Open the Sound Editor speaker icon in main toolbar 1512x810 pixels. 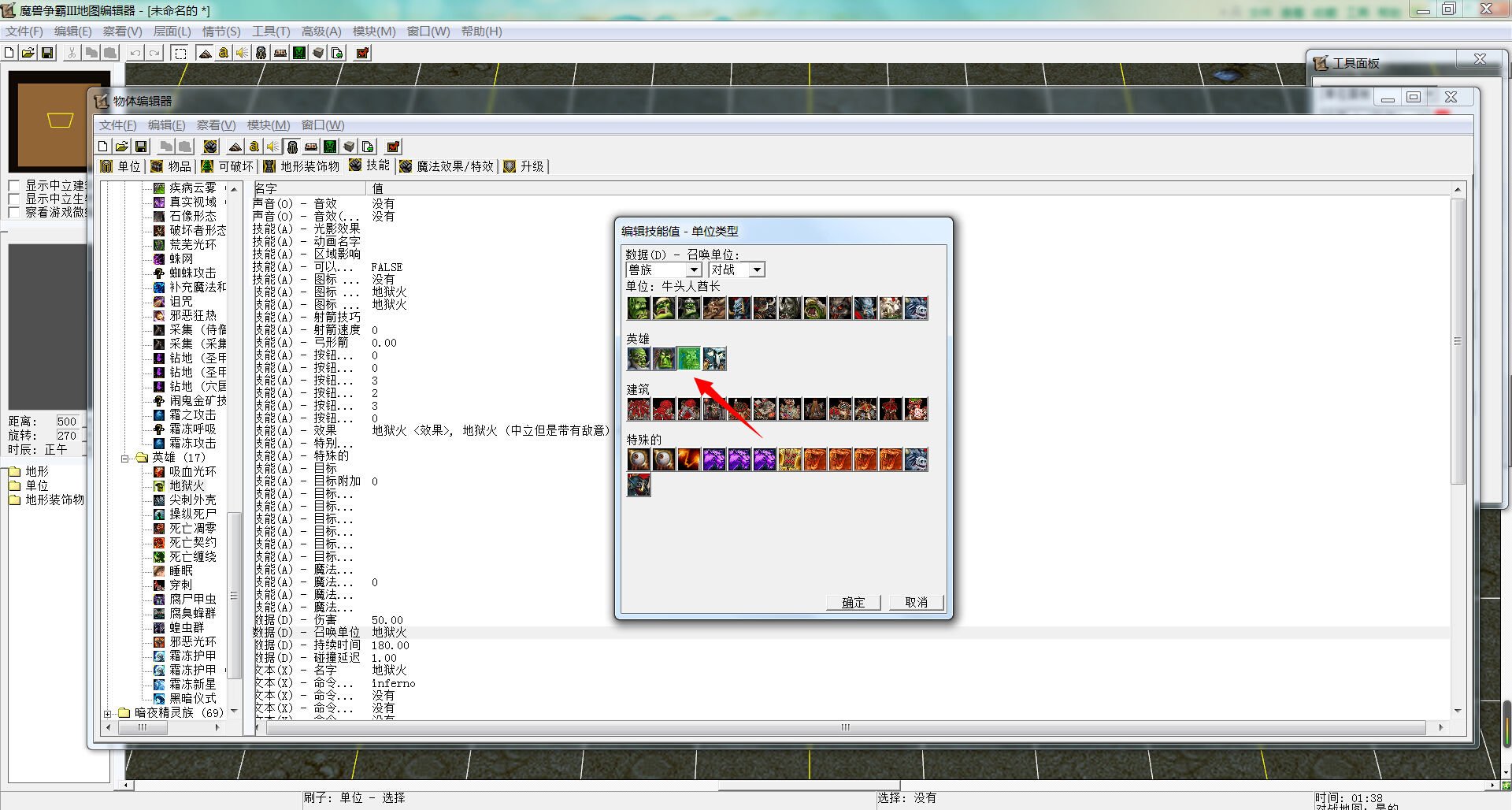point(242,53)
